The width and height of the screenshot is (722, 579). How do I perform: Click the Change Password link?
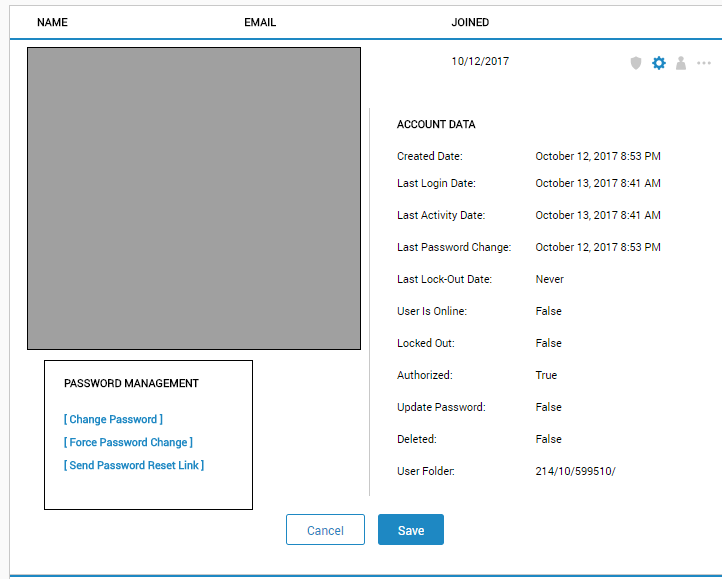[x=113, y=419]
